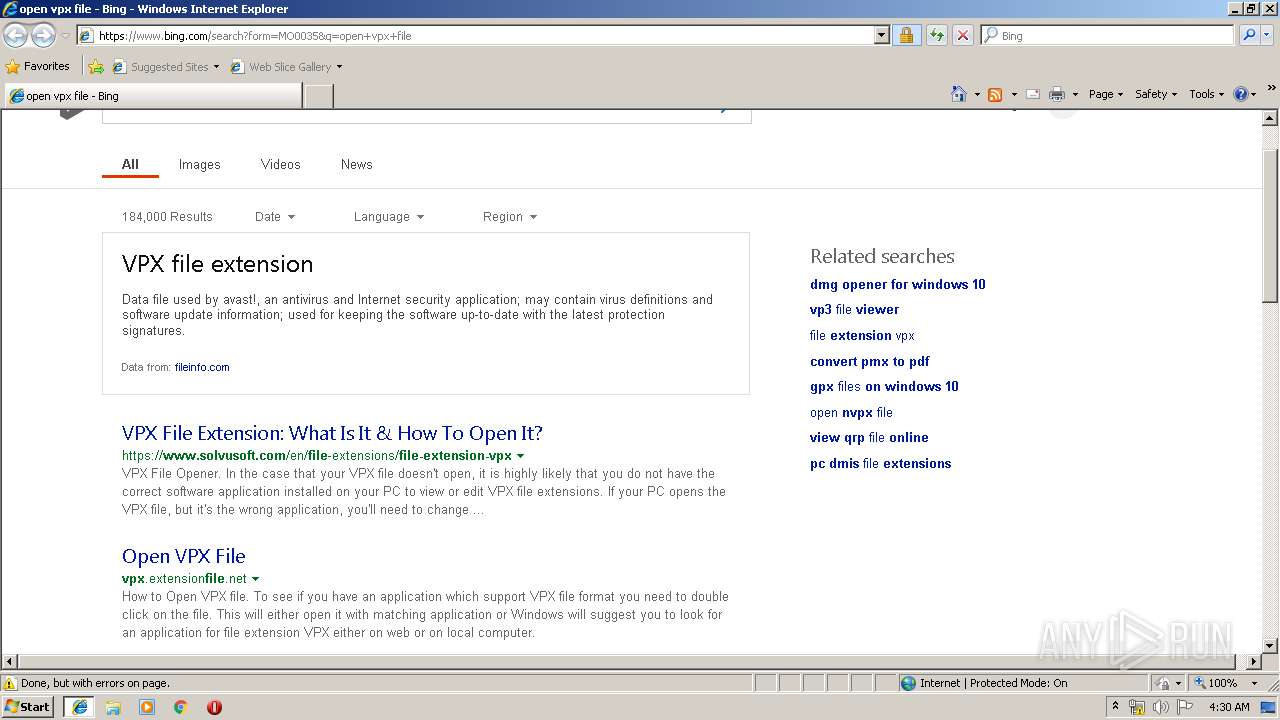Screen dimensions: 1280x720
Task: Open the Page menu
Action: 1106,94
